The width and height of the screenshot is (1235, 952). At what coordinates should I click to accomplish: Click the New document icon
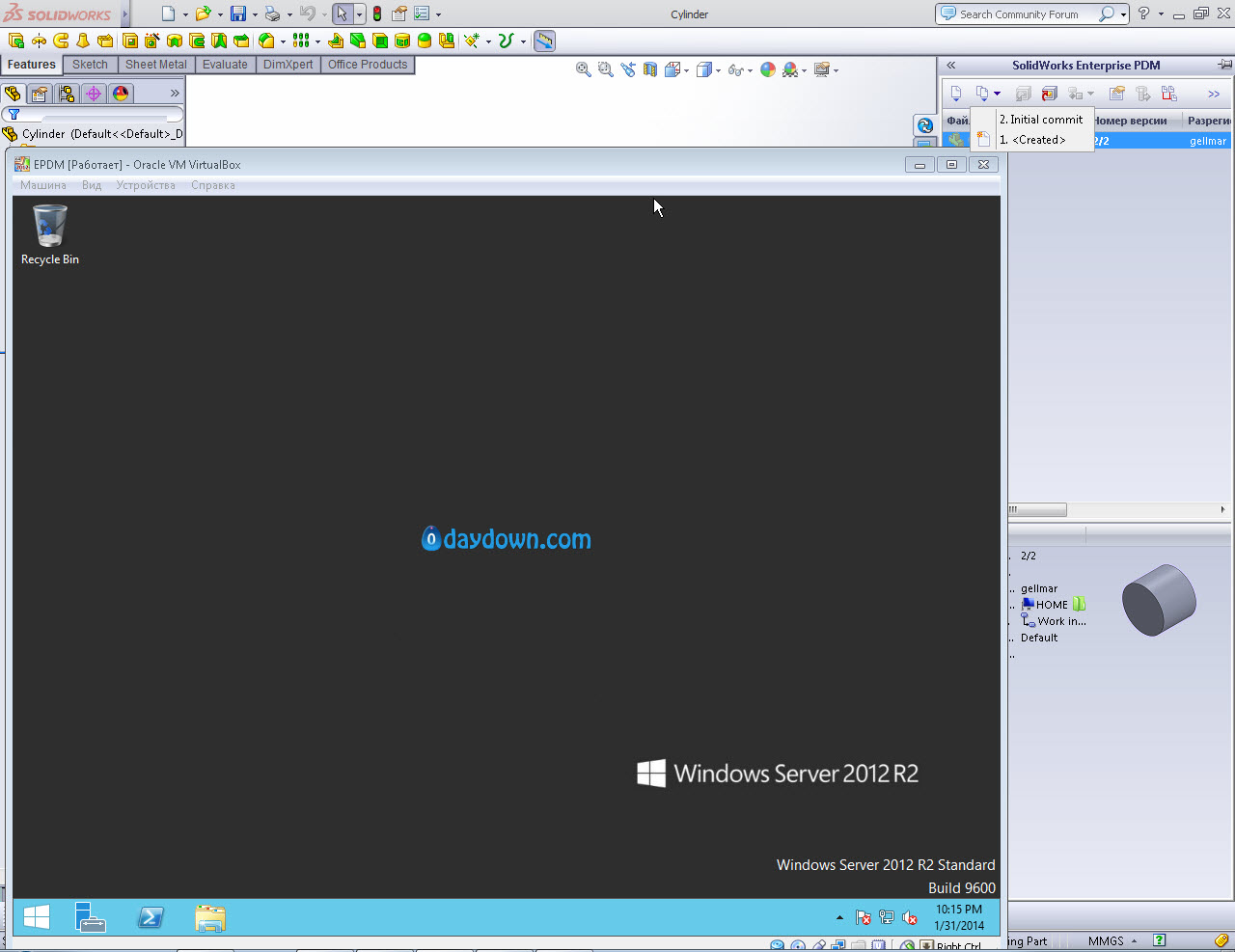168,14
